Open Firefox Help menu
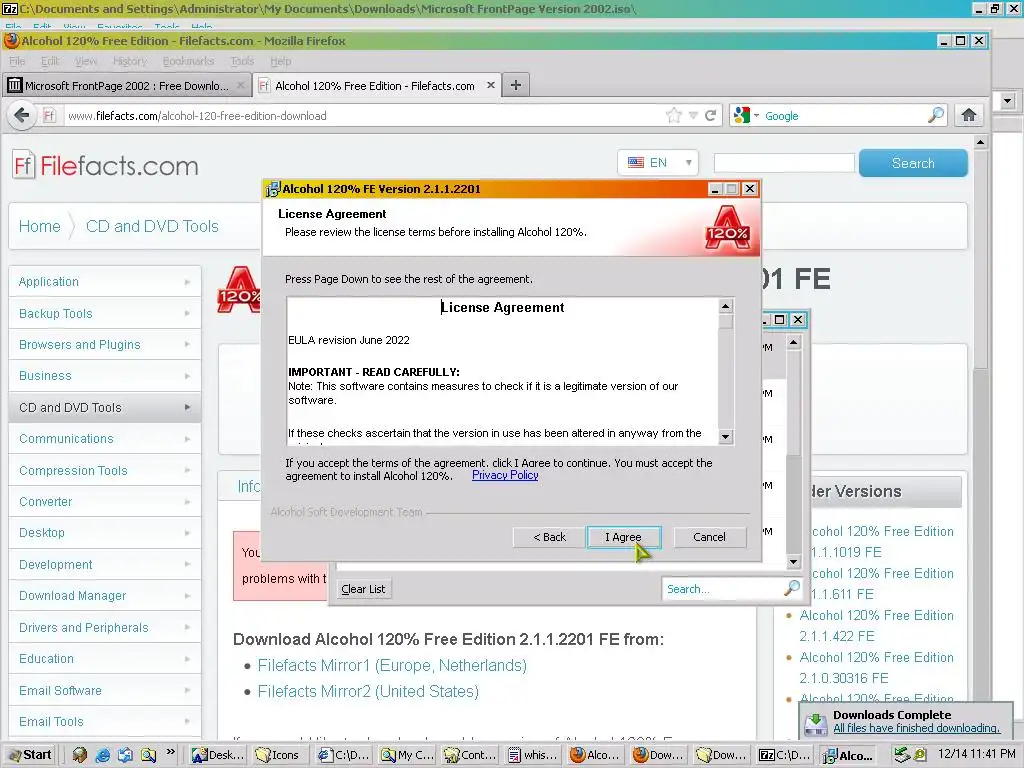 click(281, 61)
